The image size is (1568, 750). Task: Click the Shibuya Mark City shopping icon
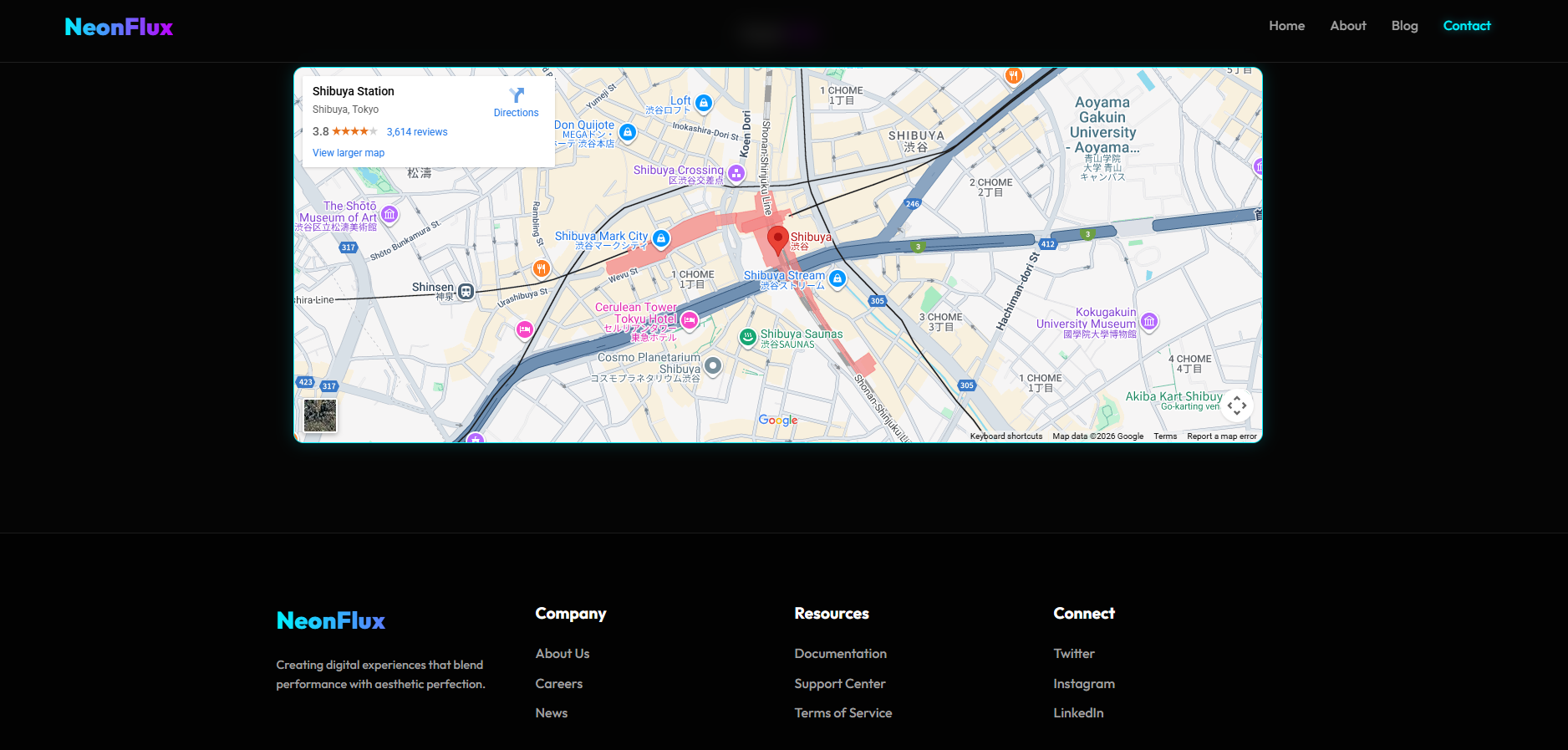661,239
